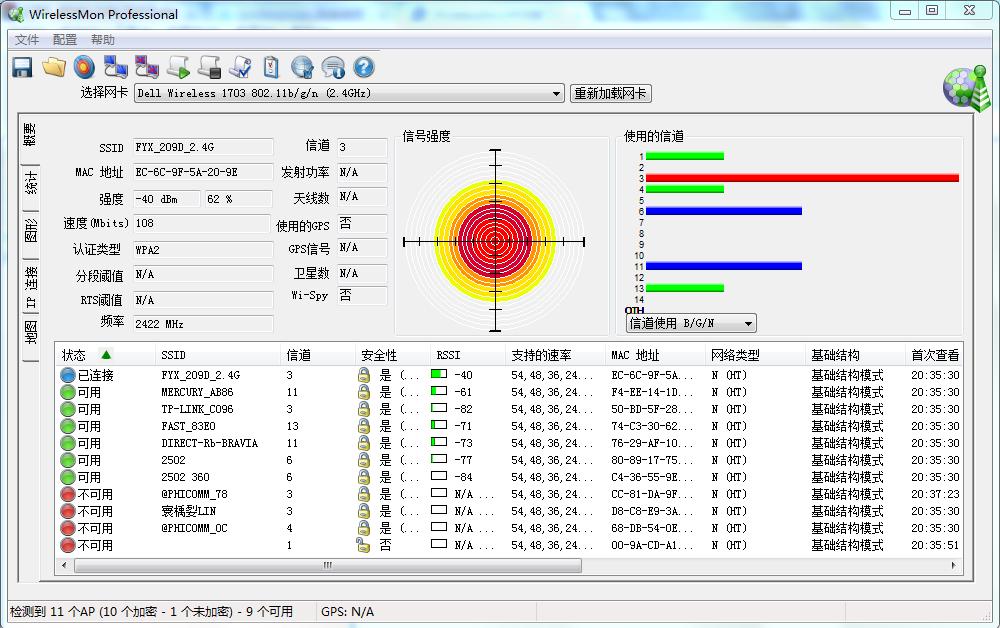Open the 信道使用 B/G/N dropdown
The image size is (1000, 628).
[x=748, y=323]
